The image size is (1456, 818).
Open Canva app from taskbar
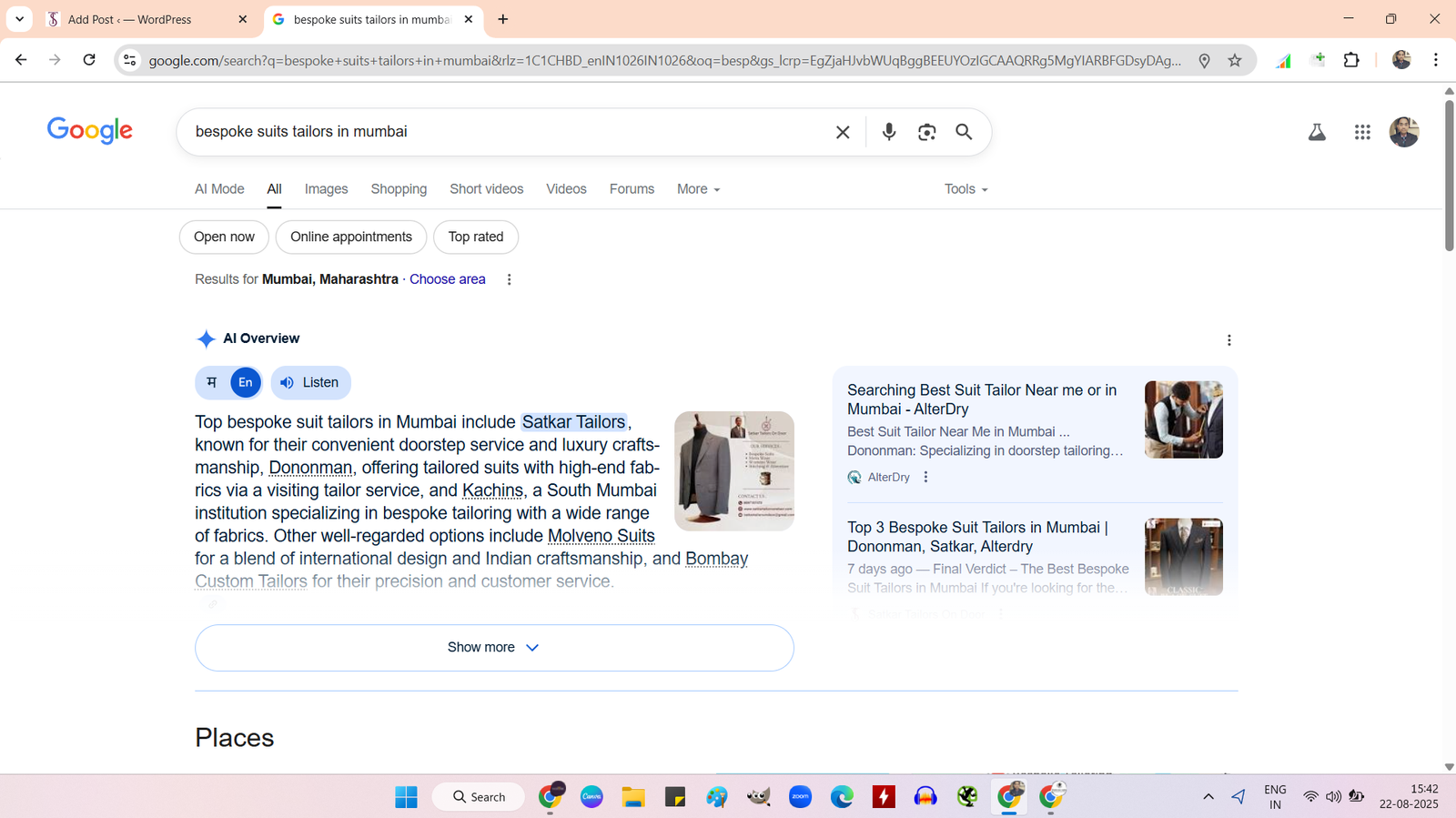(591, 797)
